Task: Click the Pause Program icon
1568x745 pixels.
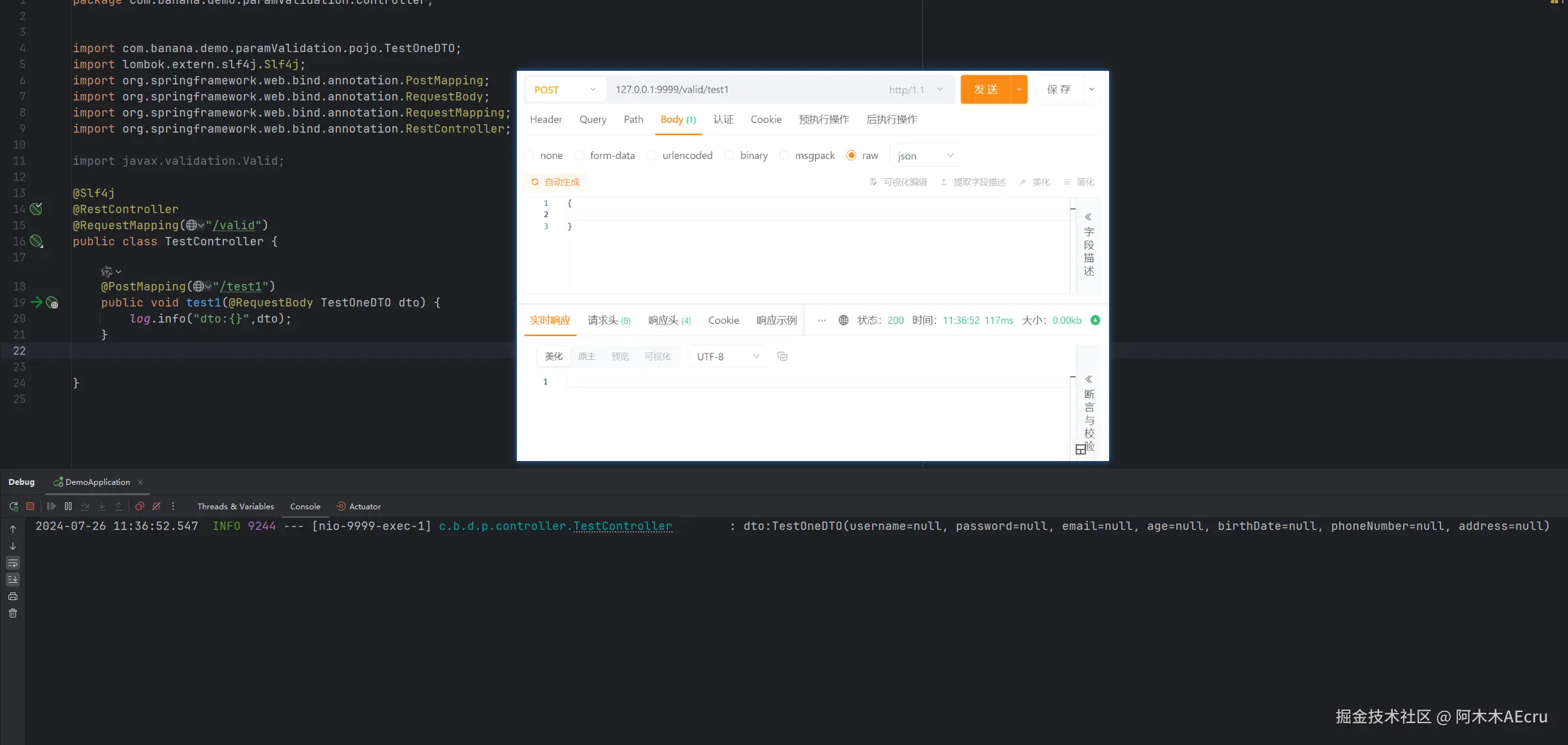Action: click(x=68, y=507)
